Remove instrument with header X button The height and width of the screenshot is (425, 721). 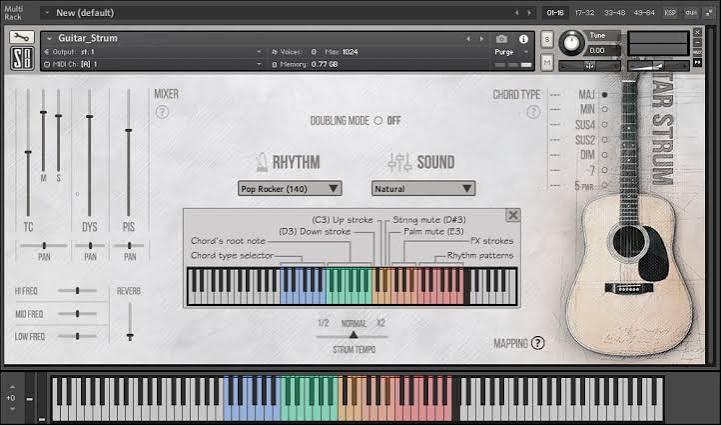pos(698,32)
